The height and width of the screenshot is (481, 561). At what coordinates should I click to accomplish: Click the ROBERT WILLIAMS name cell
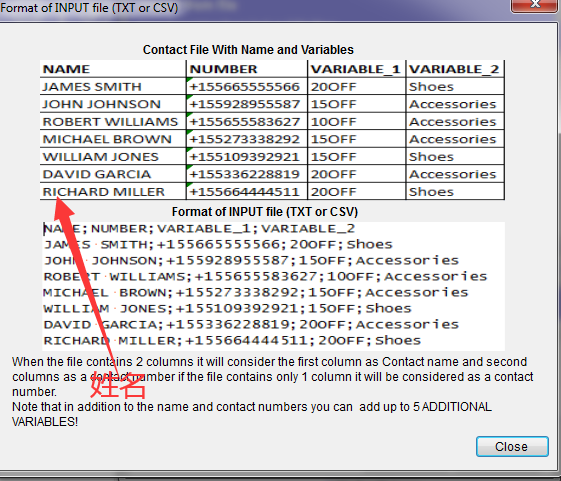click(x=113, y=121)
